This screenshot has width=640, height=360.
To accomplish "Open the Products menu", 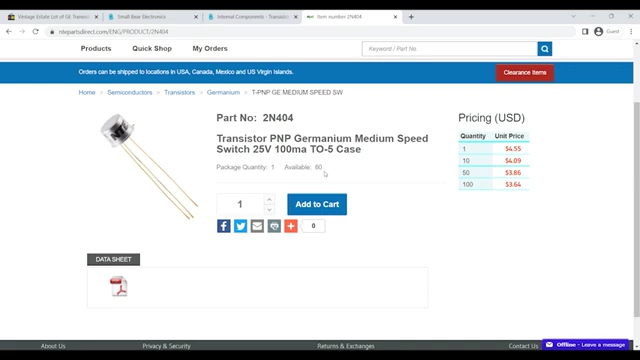I will click(96, 49).
